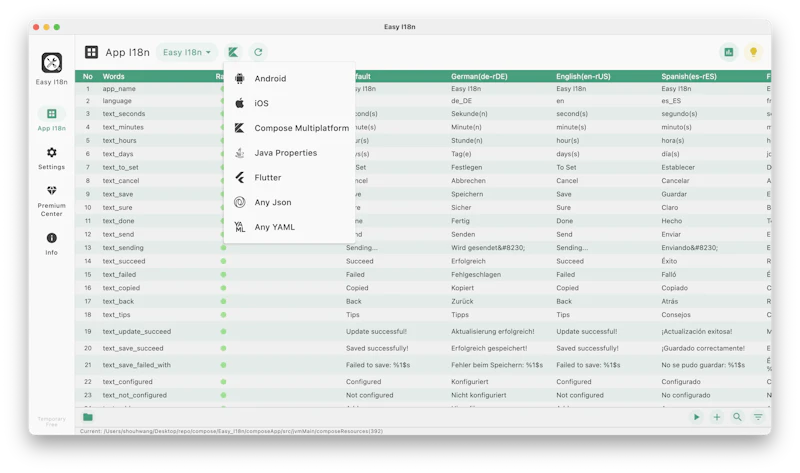
Task: Click the grid icon next to App I18n
Action: (91, 52)
